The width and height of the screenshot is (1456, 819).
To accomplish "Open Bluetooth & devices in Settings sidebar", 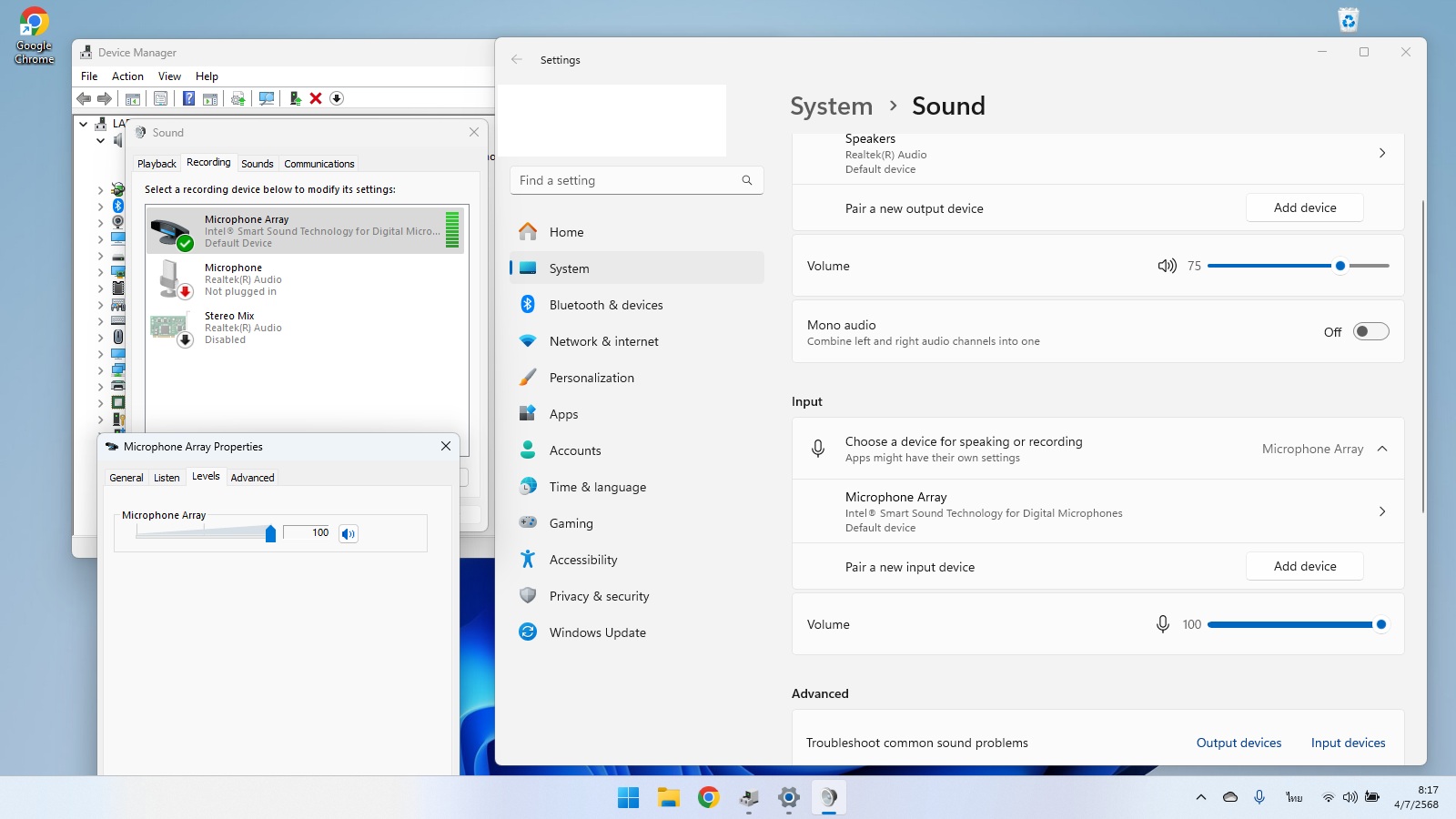I will click(636, 305).
